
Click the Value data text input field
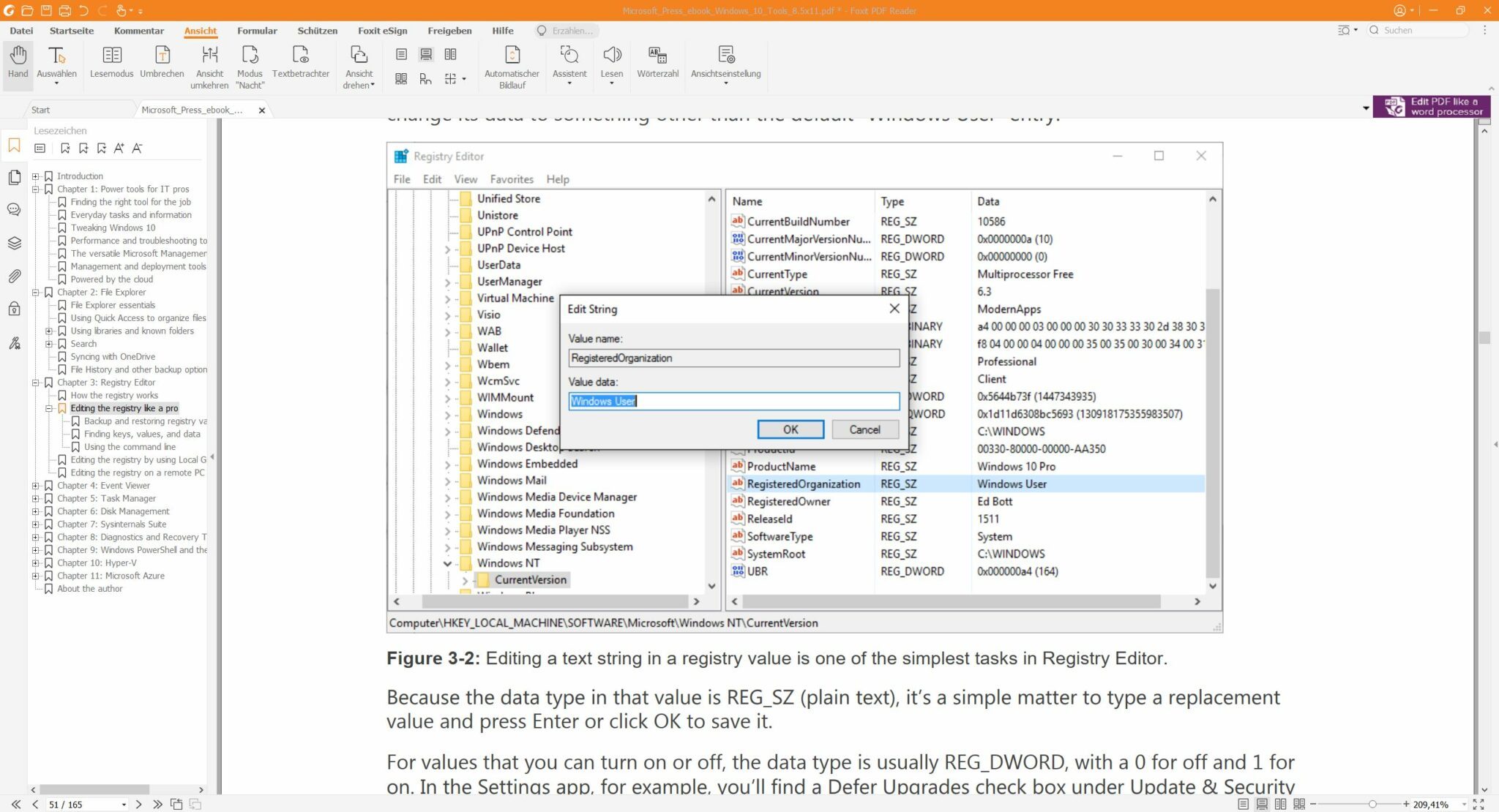pos(731,401)
